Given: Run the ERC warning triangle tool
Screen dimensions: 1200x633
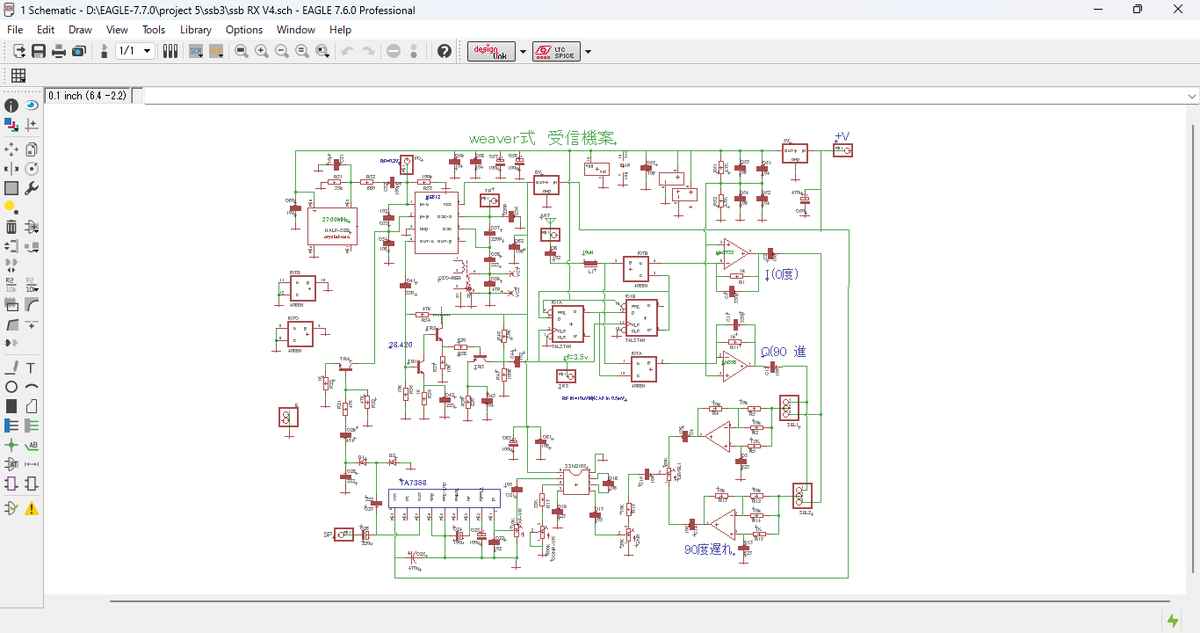Looking at the screenshot, I should tap(31, 508).
